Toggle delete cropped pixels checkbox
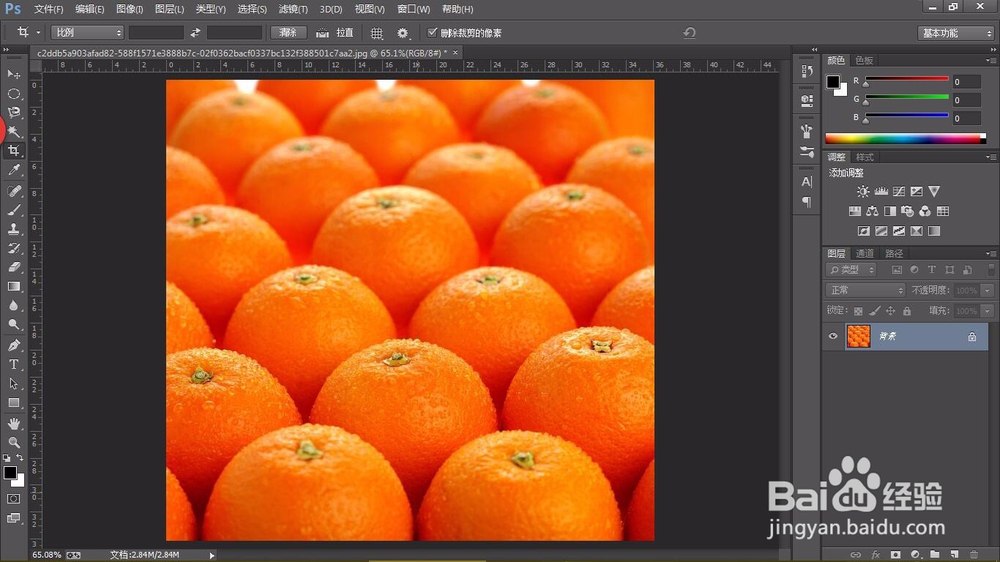The height and width of the screenshot is (562, 1000). click(432, 32)
